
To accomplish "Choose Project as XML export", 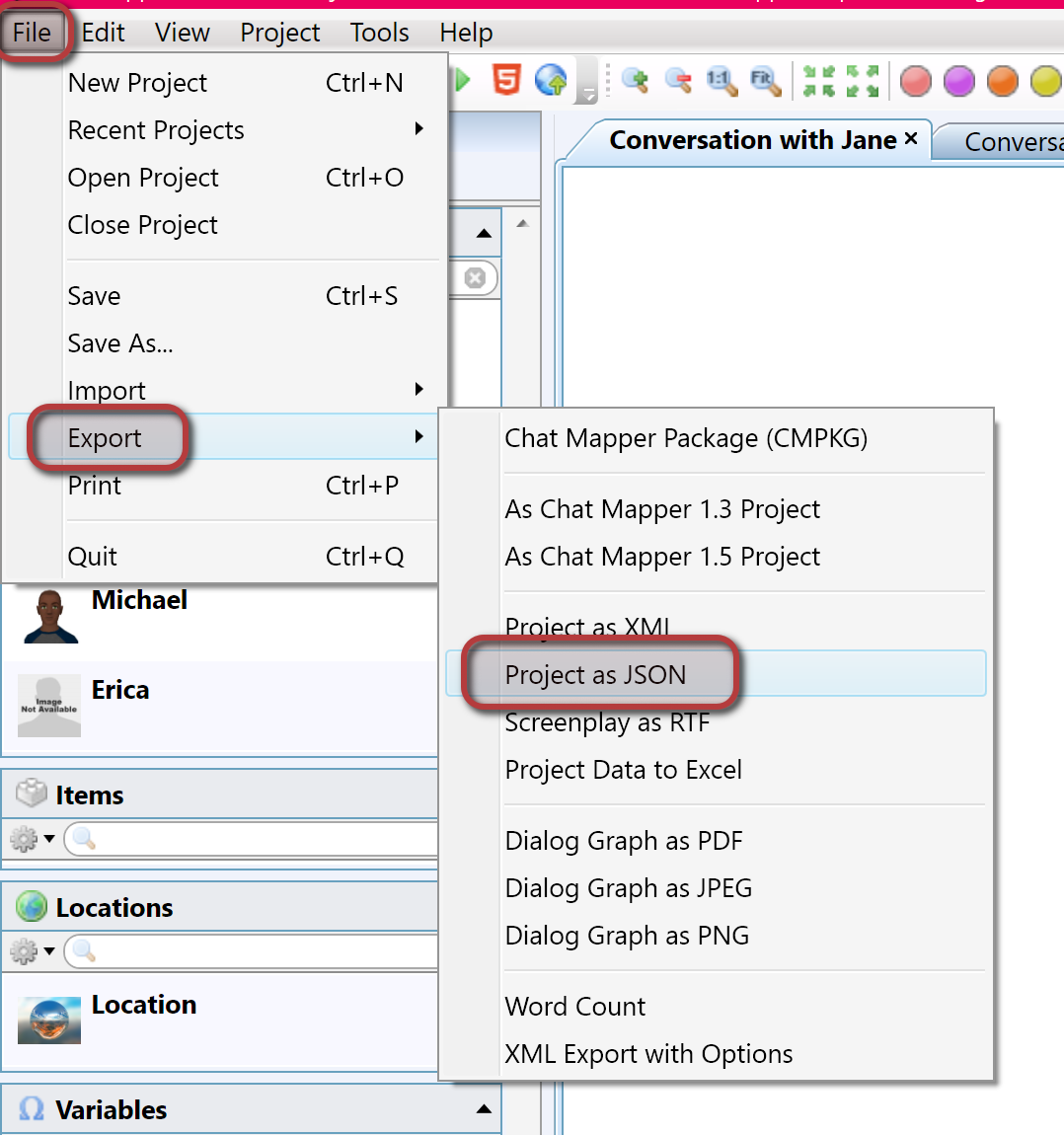I will pos(717,627).
